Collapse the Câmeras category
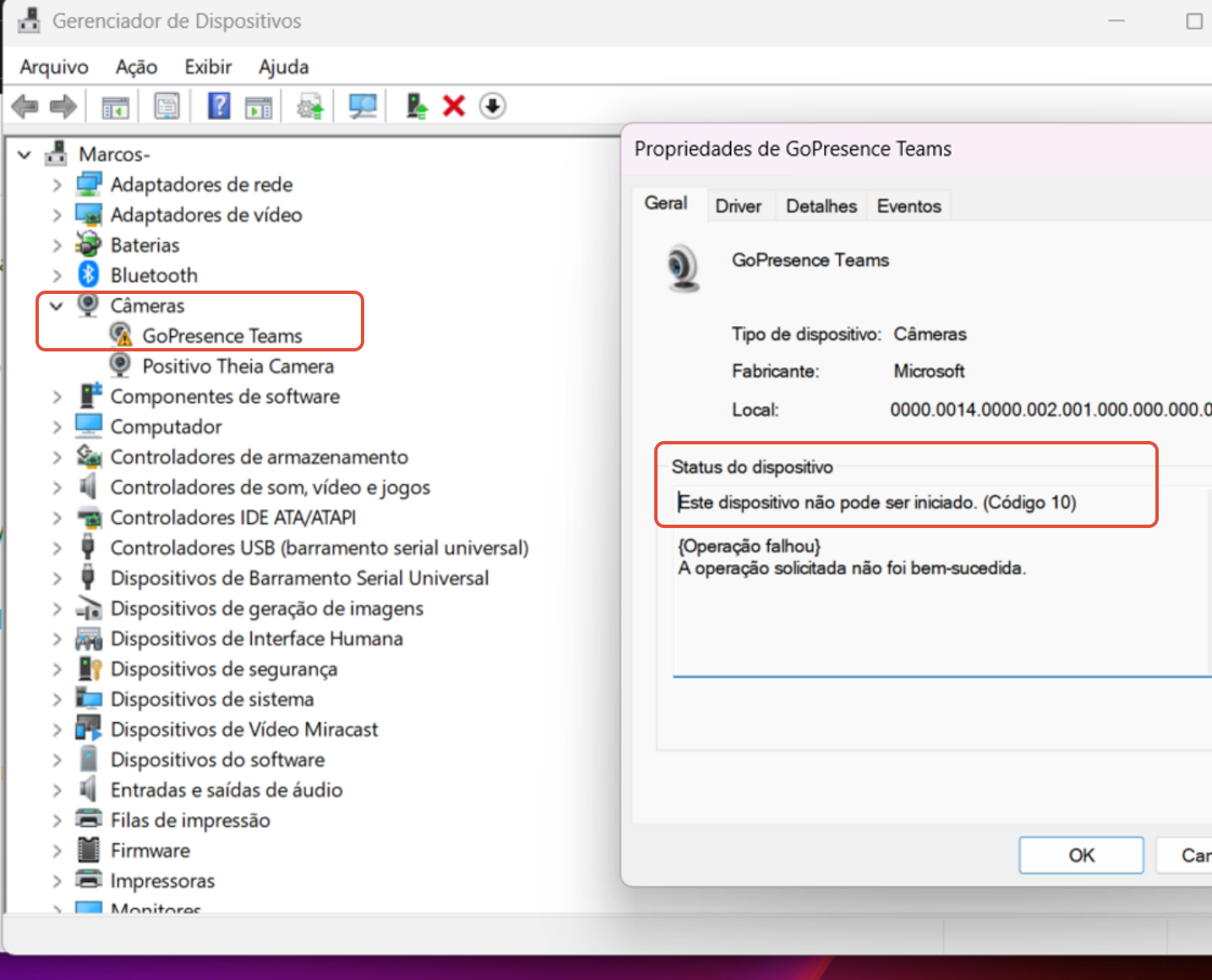Screen dimensions: 1212x980 coord(57,306)
